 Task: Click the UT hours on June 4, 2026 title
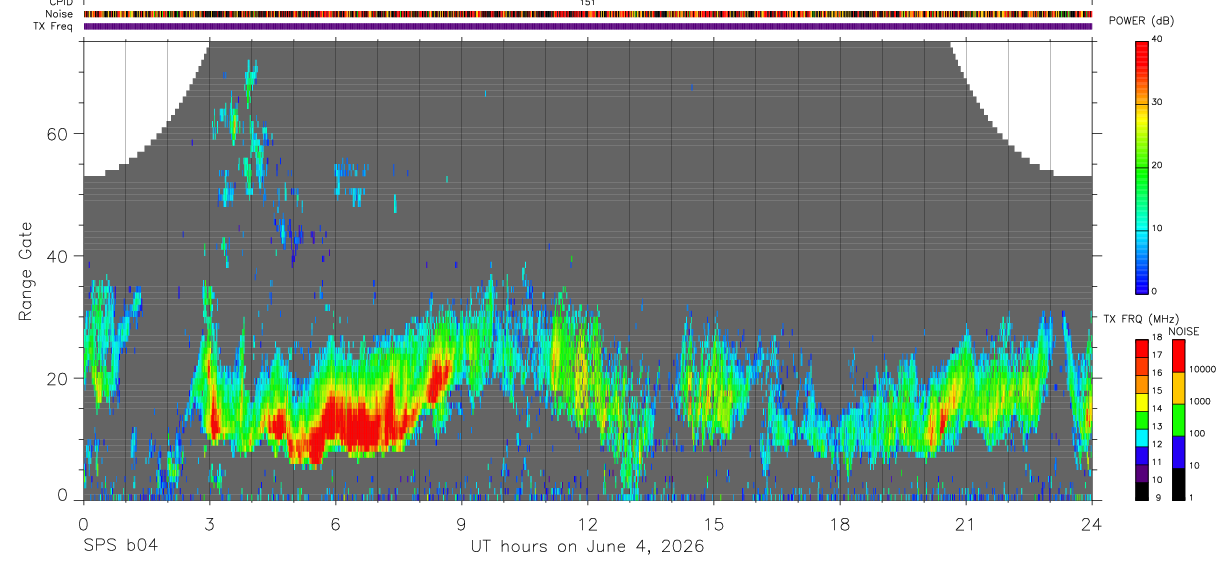coord(588,546)
